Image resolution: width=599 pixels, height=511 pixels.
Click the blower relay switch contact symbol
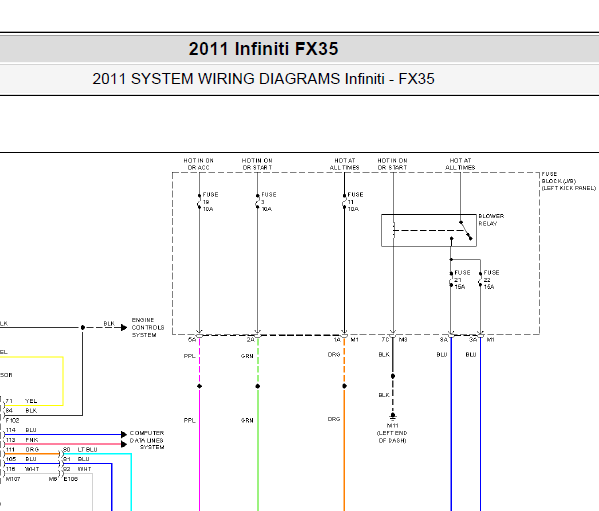click(466, 230)
